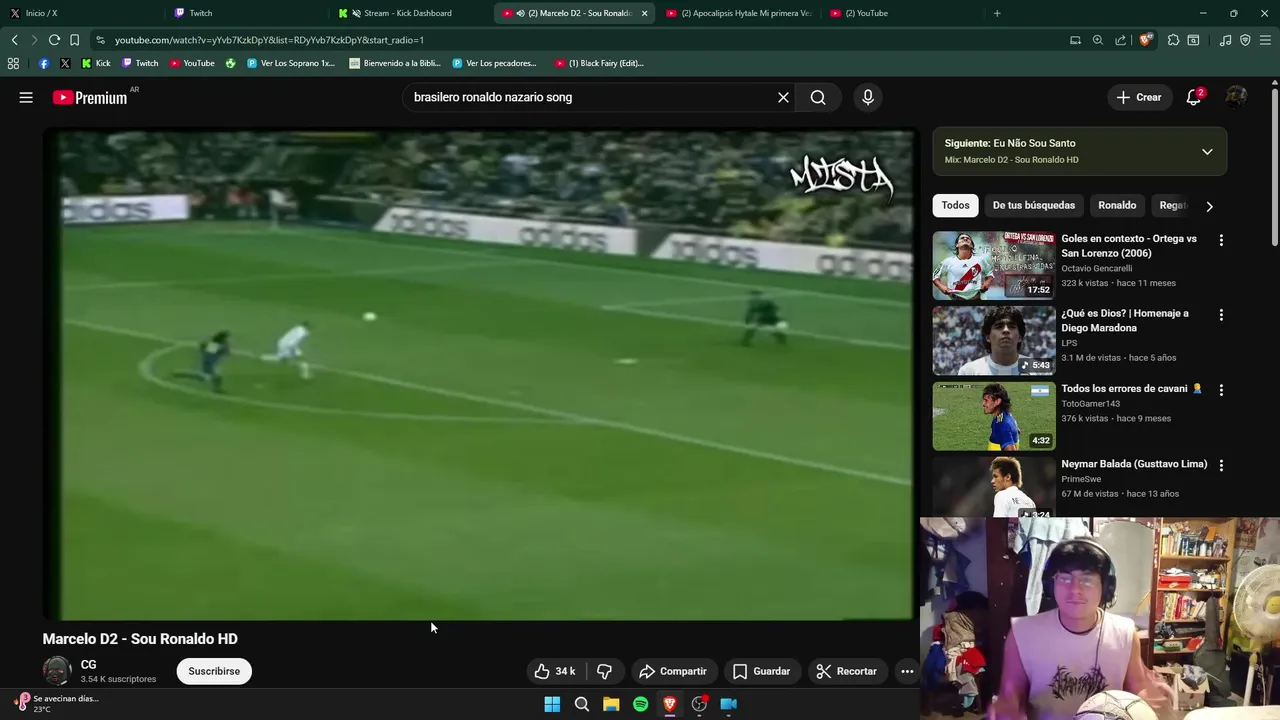Open Black Fairy (Edit) bookmark
1280x720 pixels.
(x=598, y=63)
